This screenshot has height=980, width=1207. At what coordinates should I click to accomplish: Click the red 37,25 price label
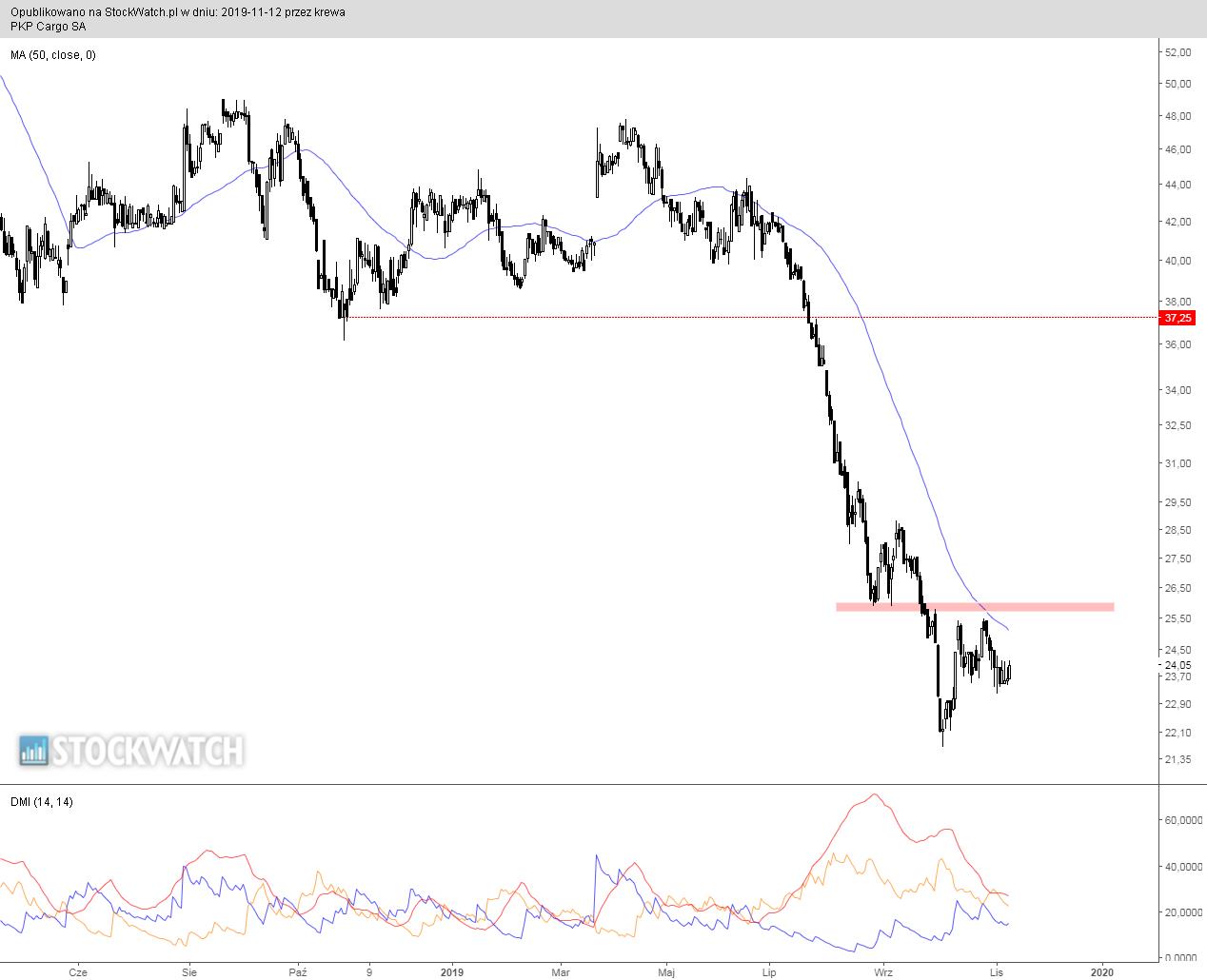pyautogui.click(x=1177, y=318)
